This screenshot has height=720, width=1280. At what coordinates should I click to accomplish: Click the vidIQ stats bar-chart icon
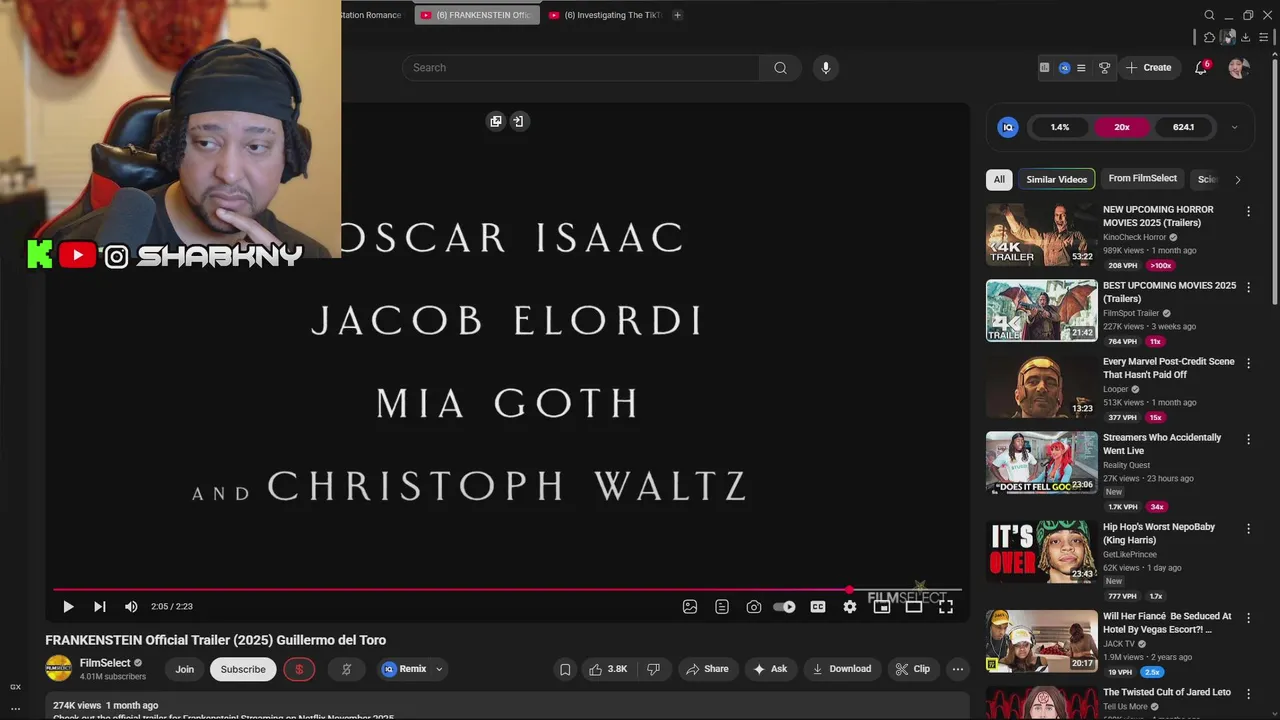click(1045, 68)
